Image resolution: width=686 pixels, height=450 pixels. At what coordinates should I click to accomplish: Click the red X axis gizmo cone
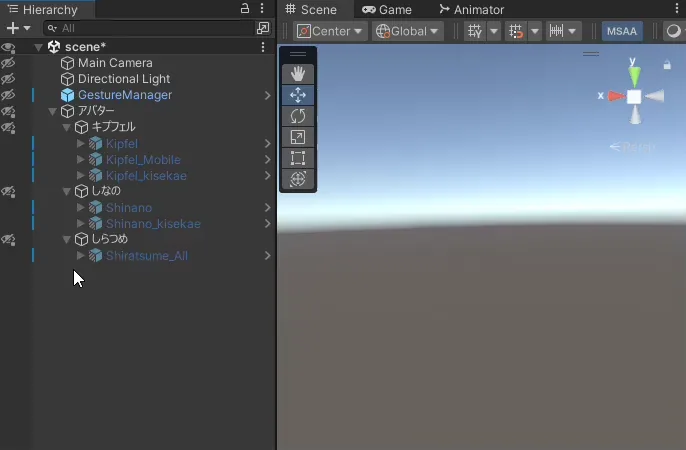(x=617, y=96)
